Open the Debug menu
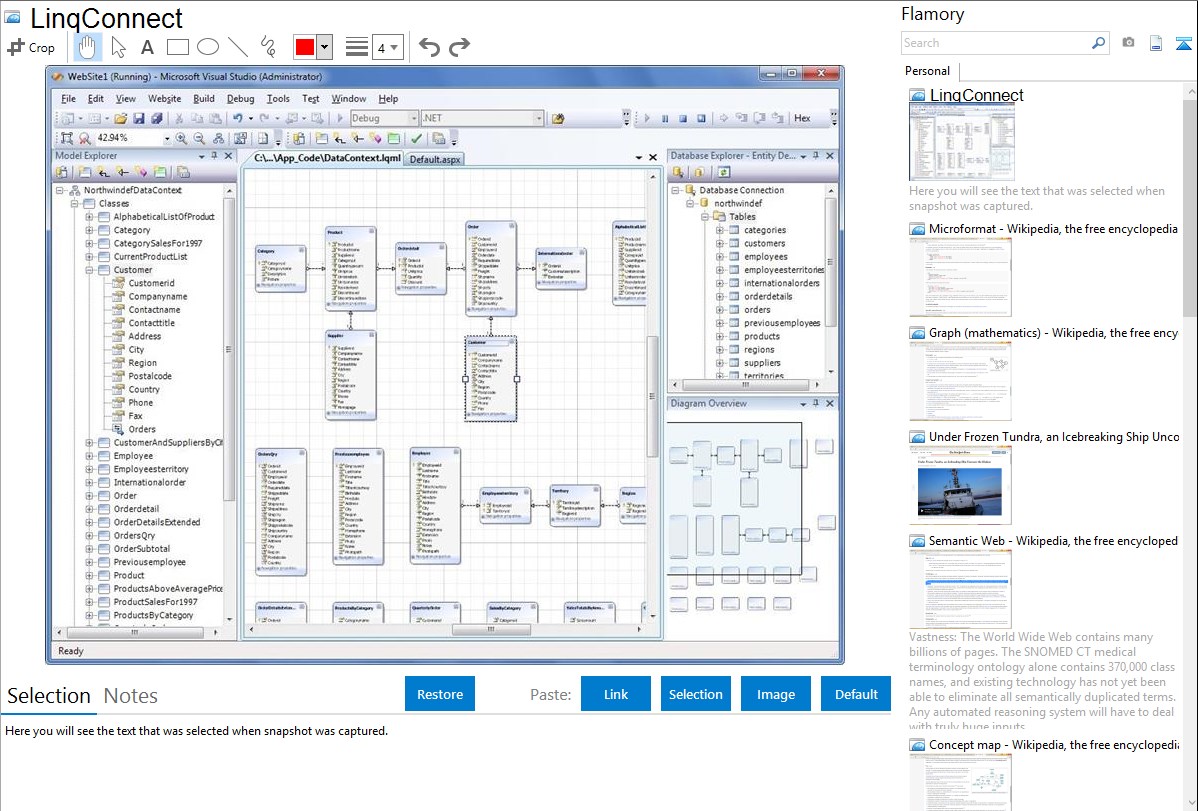 (x=241, y=99)
